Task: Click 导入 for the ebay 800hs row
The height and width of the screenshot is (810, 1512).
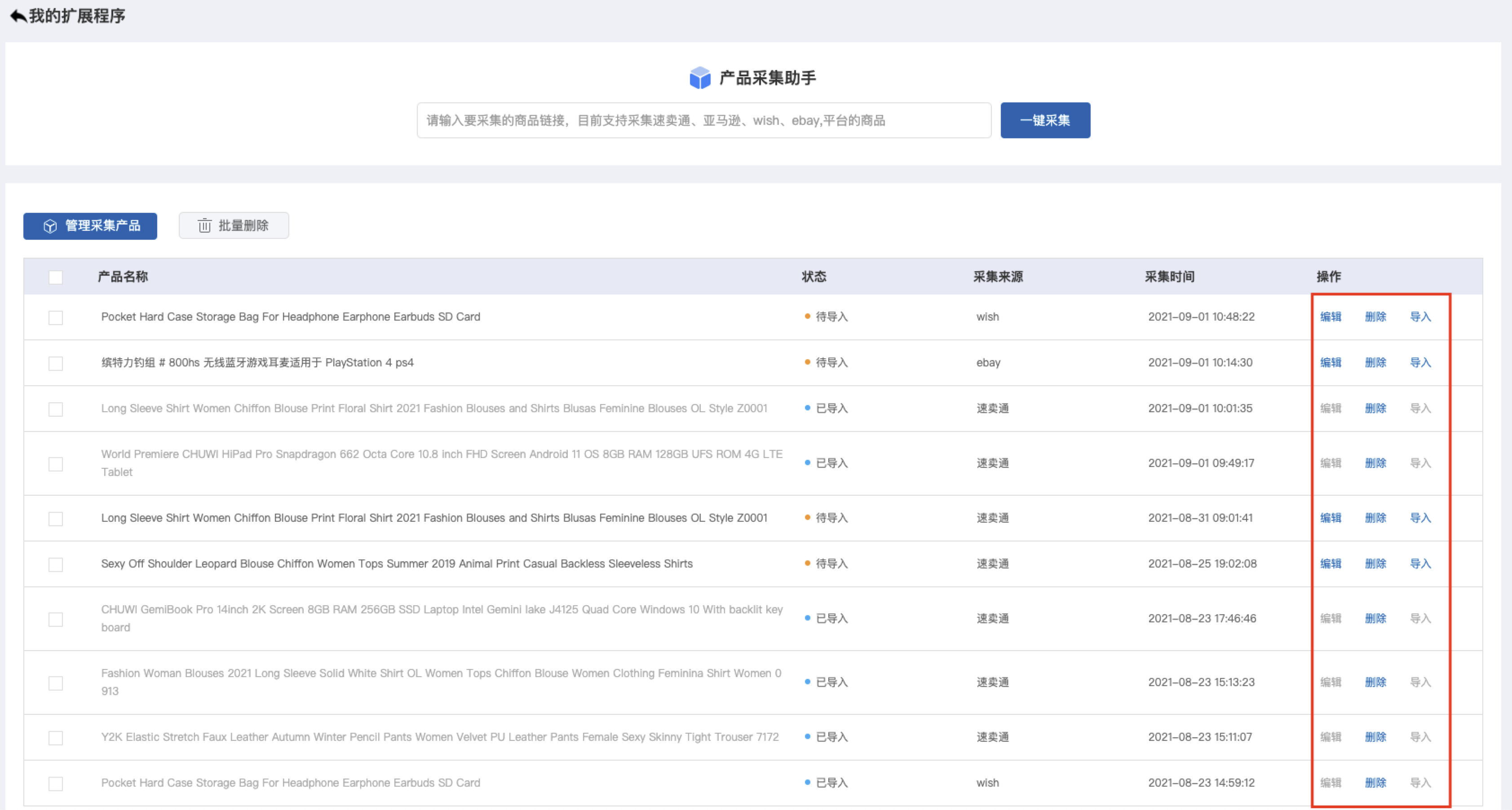Action: click(1420, 362)
